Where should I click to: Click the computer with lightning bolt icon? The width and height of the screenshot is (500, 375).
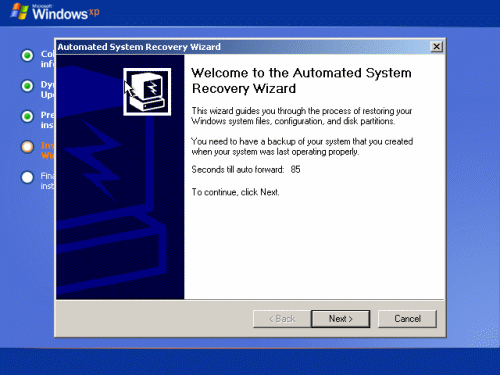coord(147,92)
